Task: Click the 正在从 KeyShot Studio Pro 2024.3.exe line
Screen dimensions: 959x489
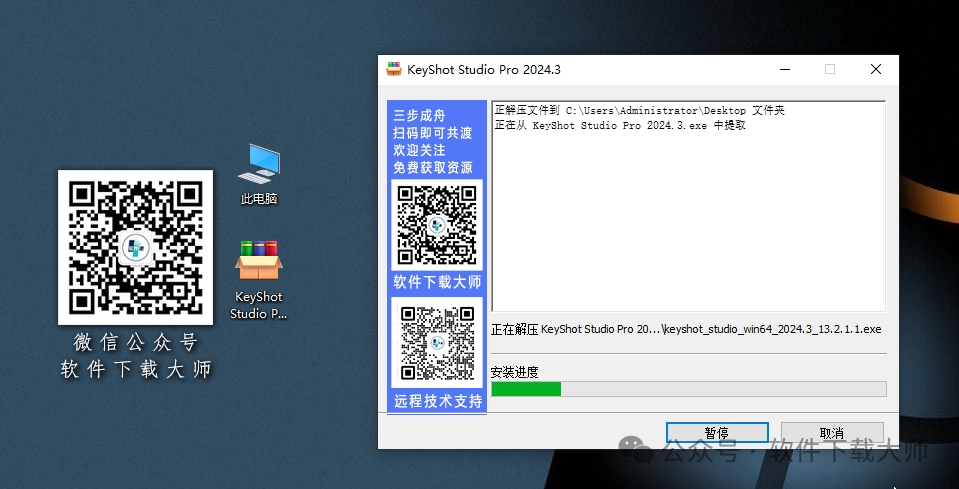Action: click(x=619, y=126)
